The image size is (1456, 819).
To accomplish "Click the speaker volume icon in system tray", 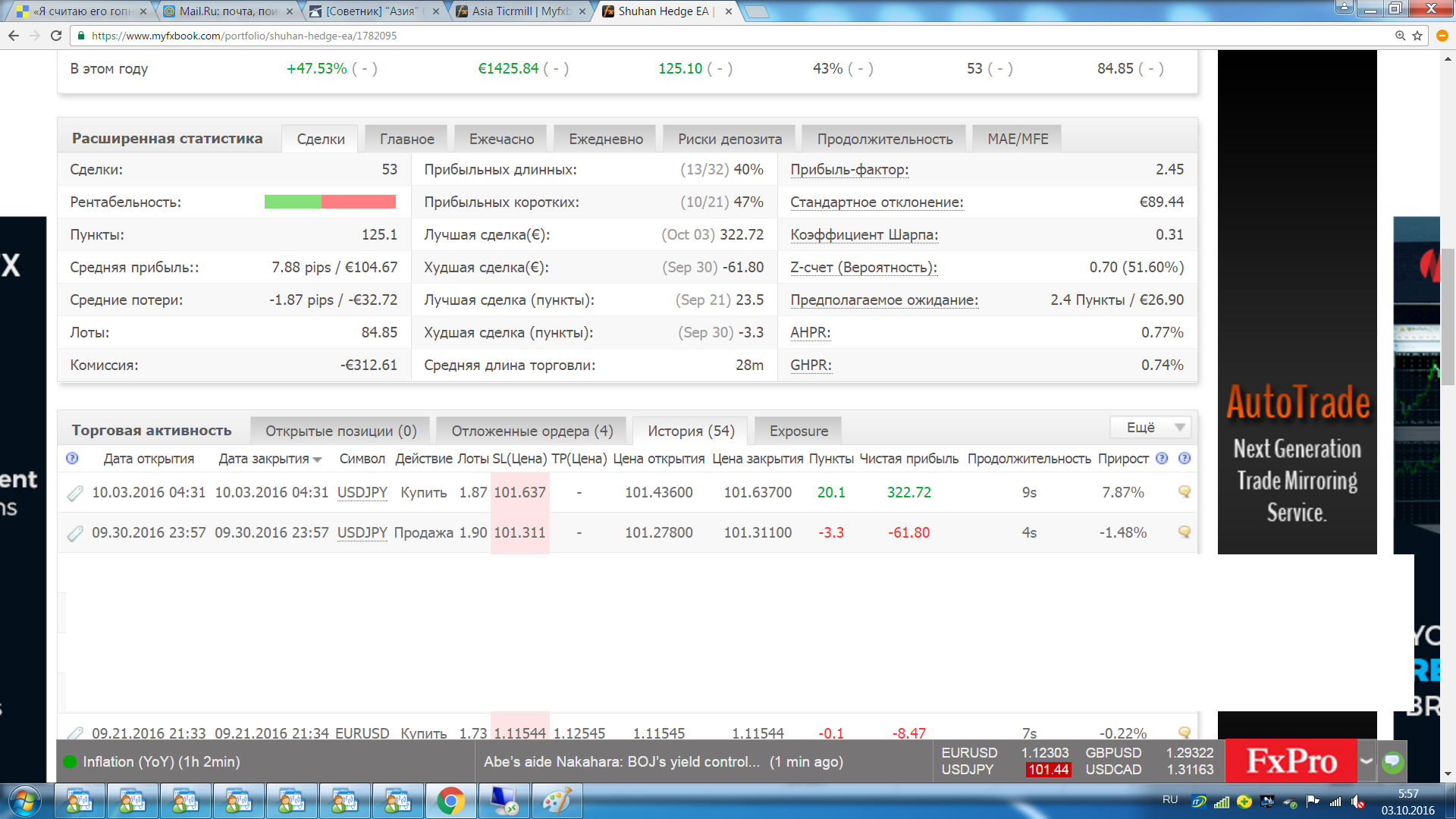I will pos(1358,801).
